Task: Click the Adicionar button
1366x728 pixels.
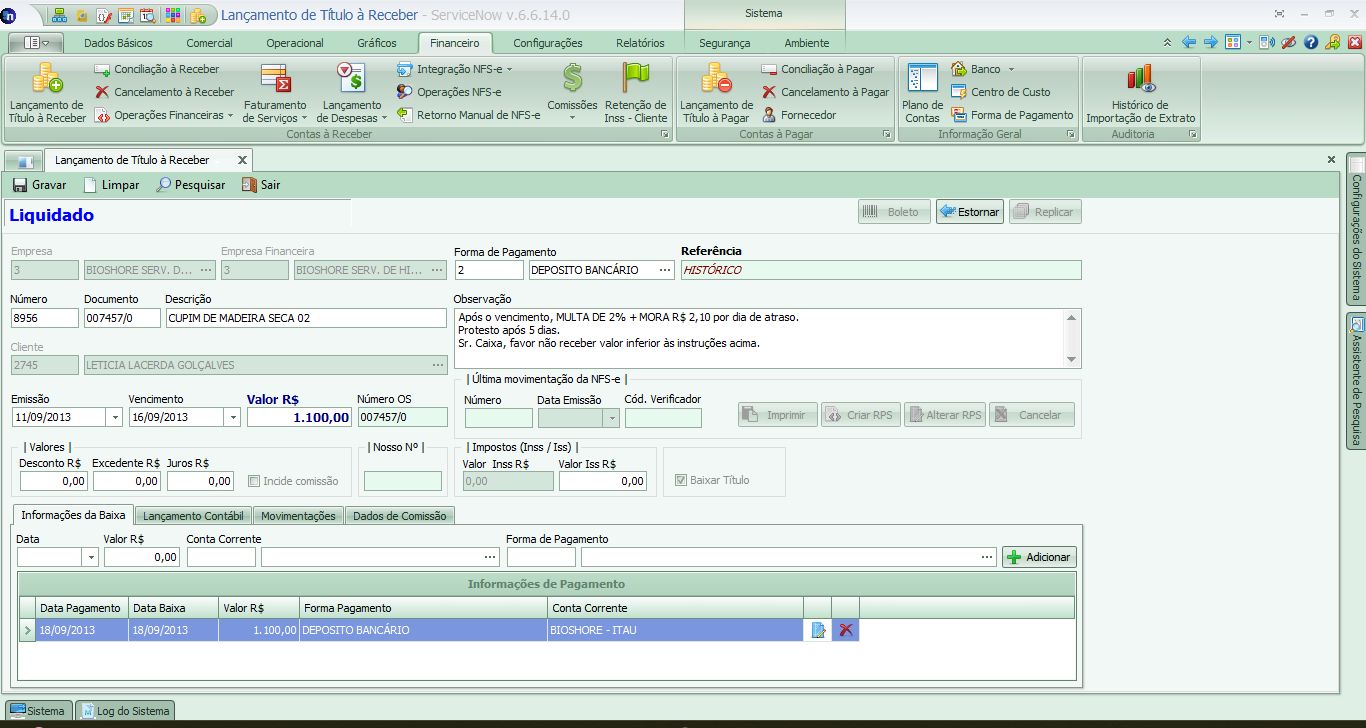Action: 1039,557
